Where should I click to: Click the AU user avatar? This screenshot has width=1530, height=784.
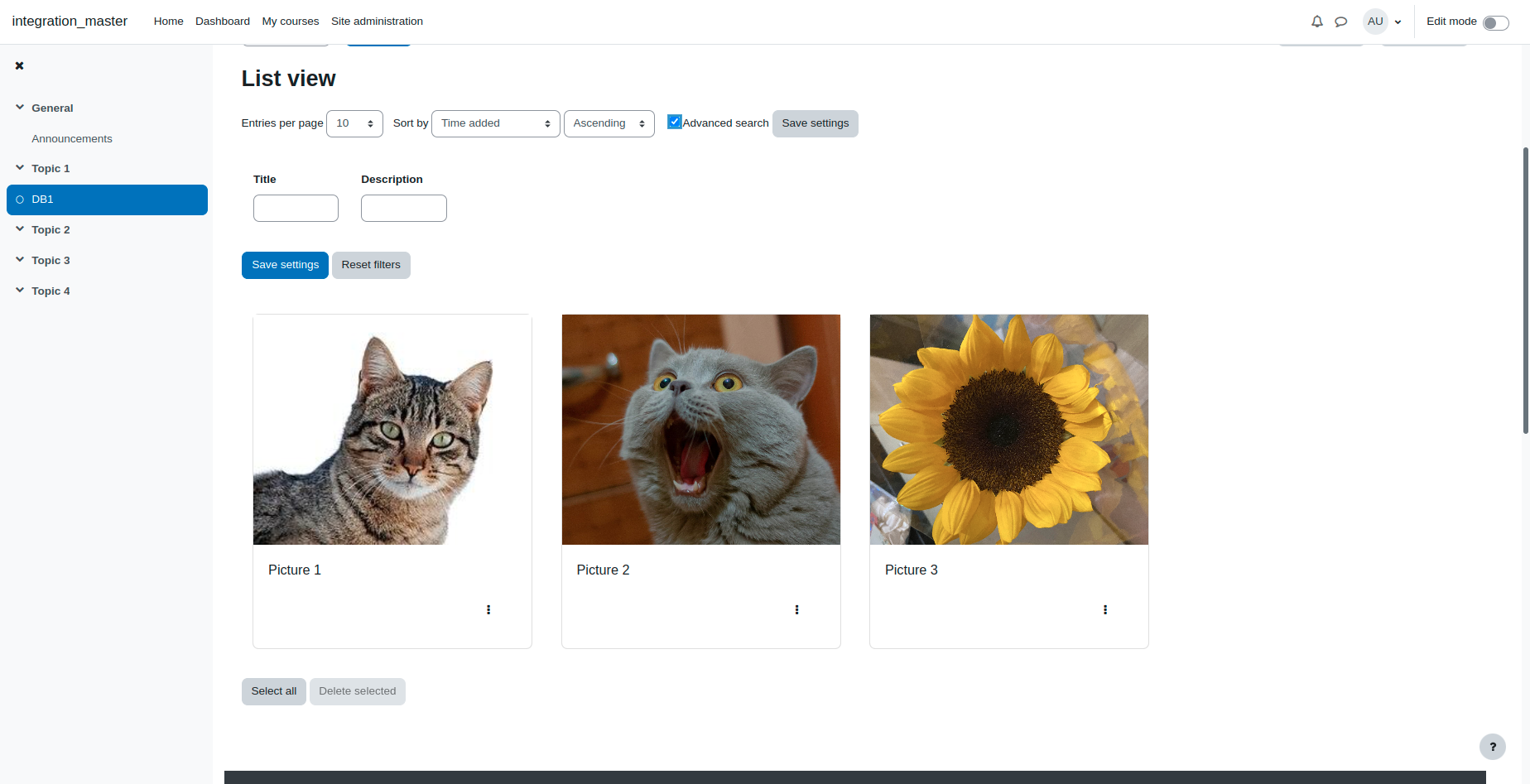point(1375,22)
